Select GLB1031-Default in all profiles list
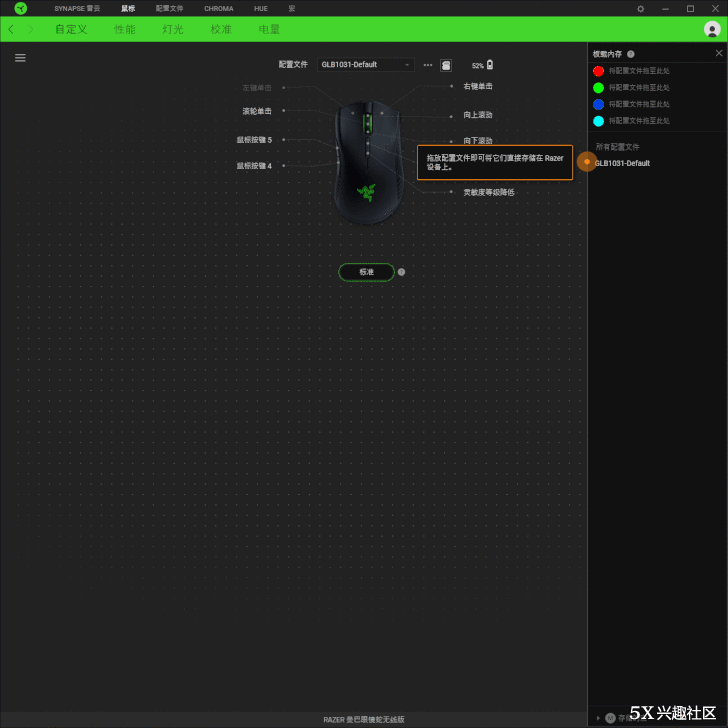 [x=622, y=163]
